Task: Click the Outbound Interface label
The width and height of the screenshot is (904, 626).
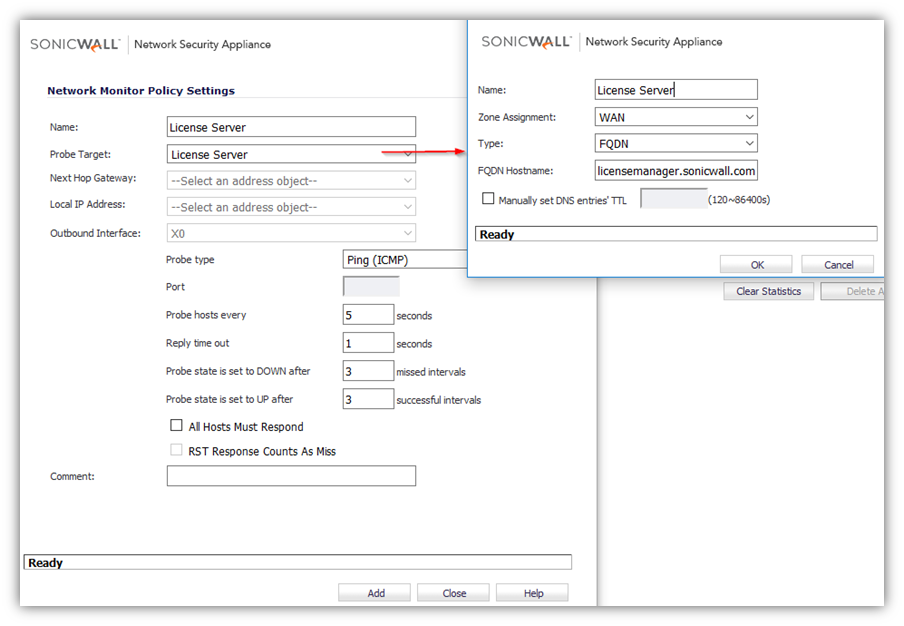Action: point(95,233)
